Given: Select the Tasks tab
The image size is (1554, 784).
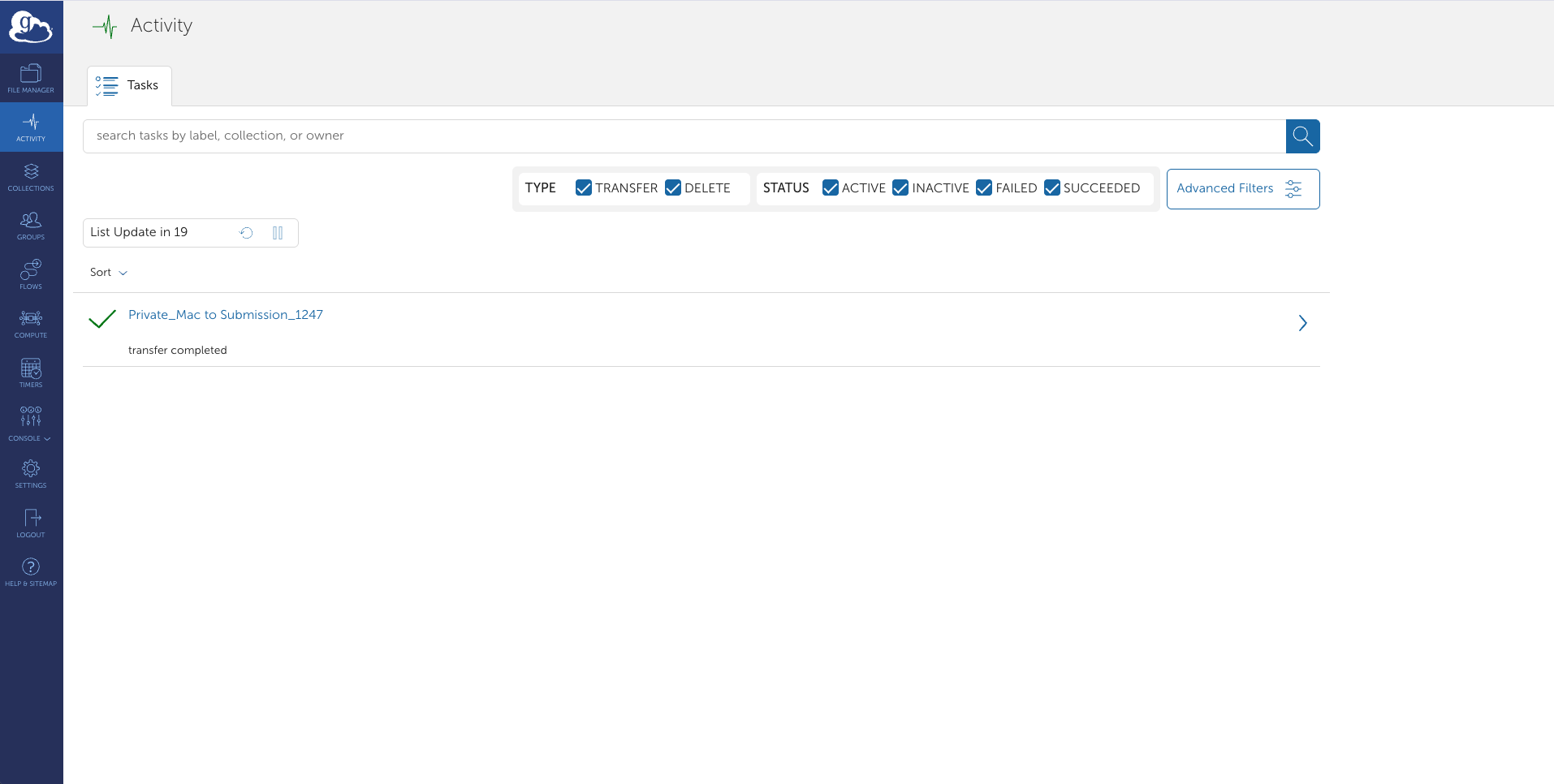Looking at the screenshot, I should pos(129,85).
